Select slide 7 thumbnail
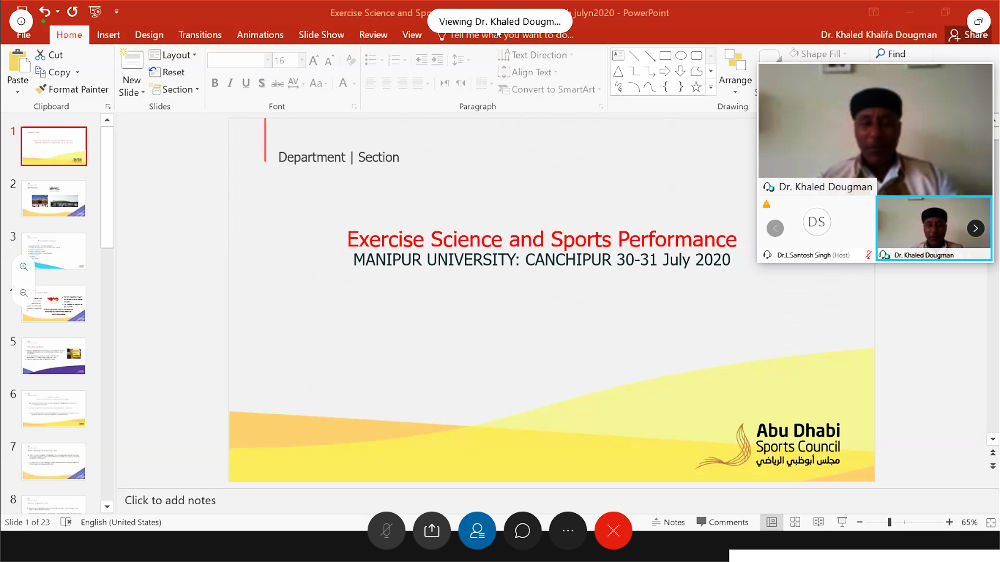 [54, 461]
